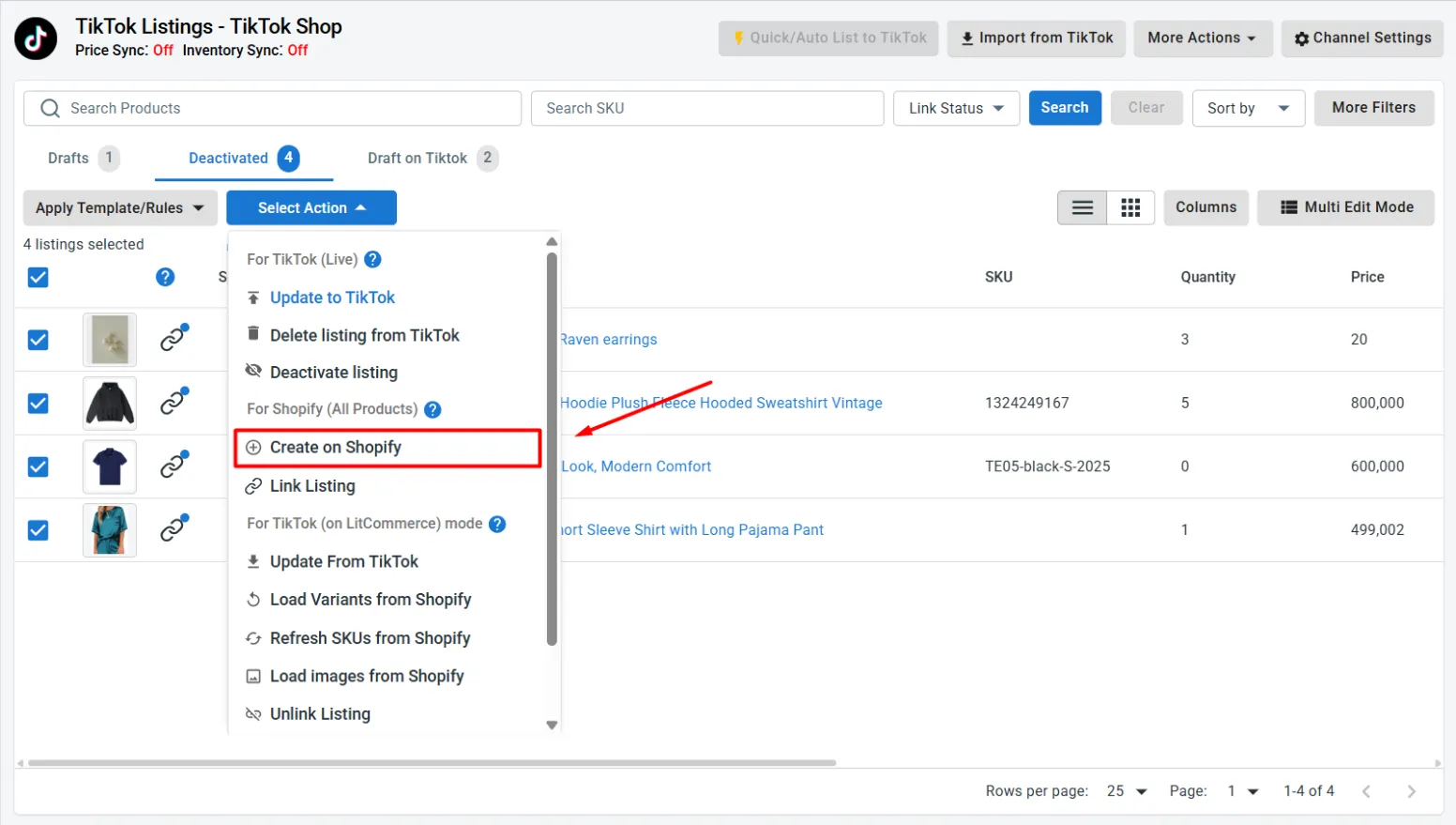Click the Search SKU input field
1456x825 pixels.
point(707,108)
